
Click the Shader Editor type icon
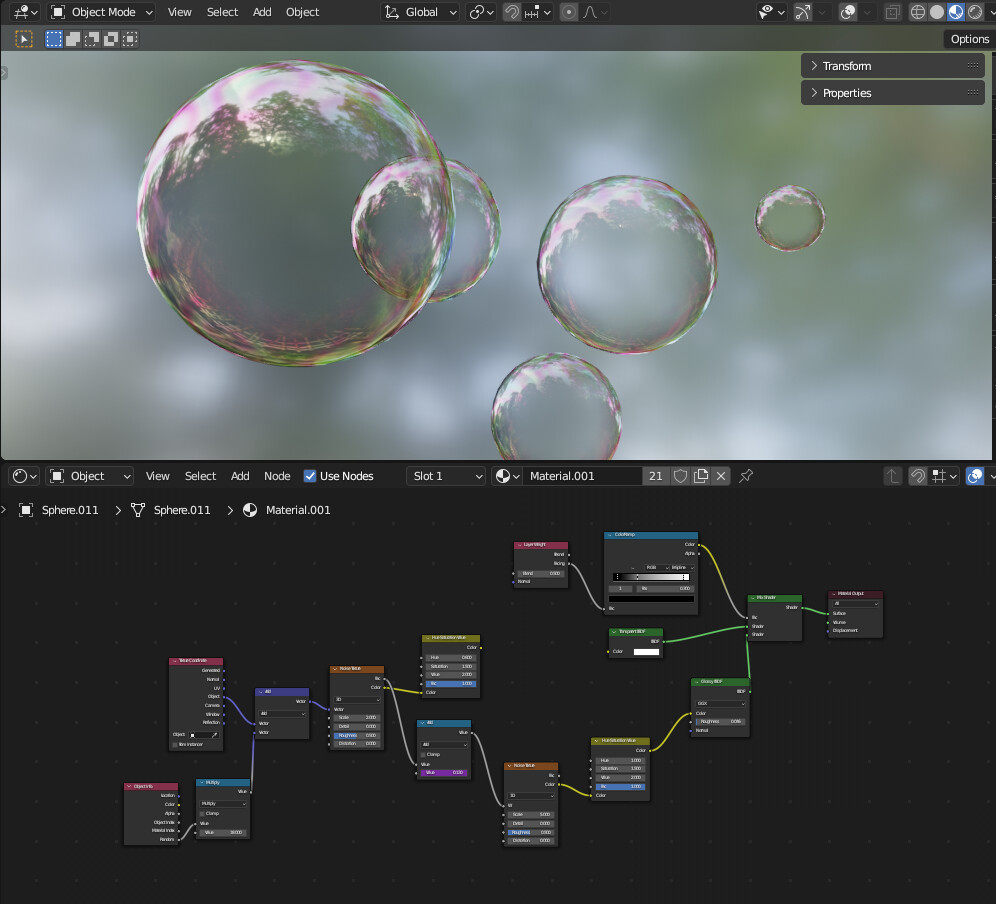(20, 476)
